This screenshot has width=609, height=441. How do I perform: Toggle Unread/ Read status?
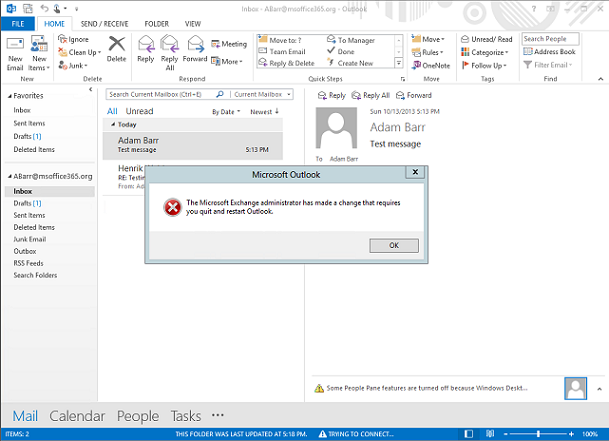(x=487, y=39)
